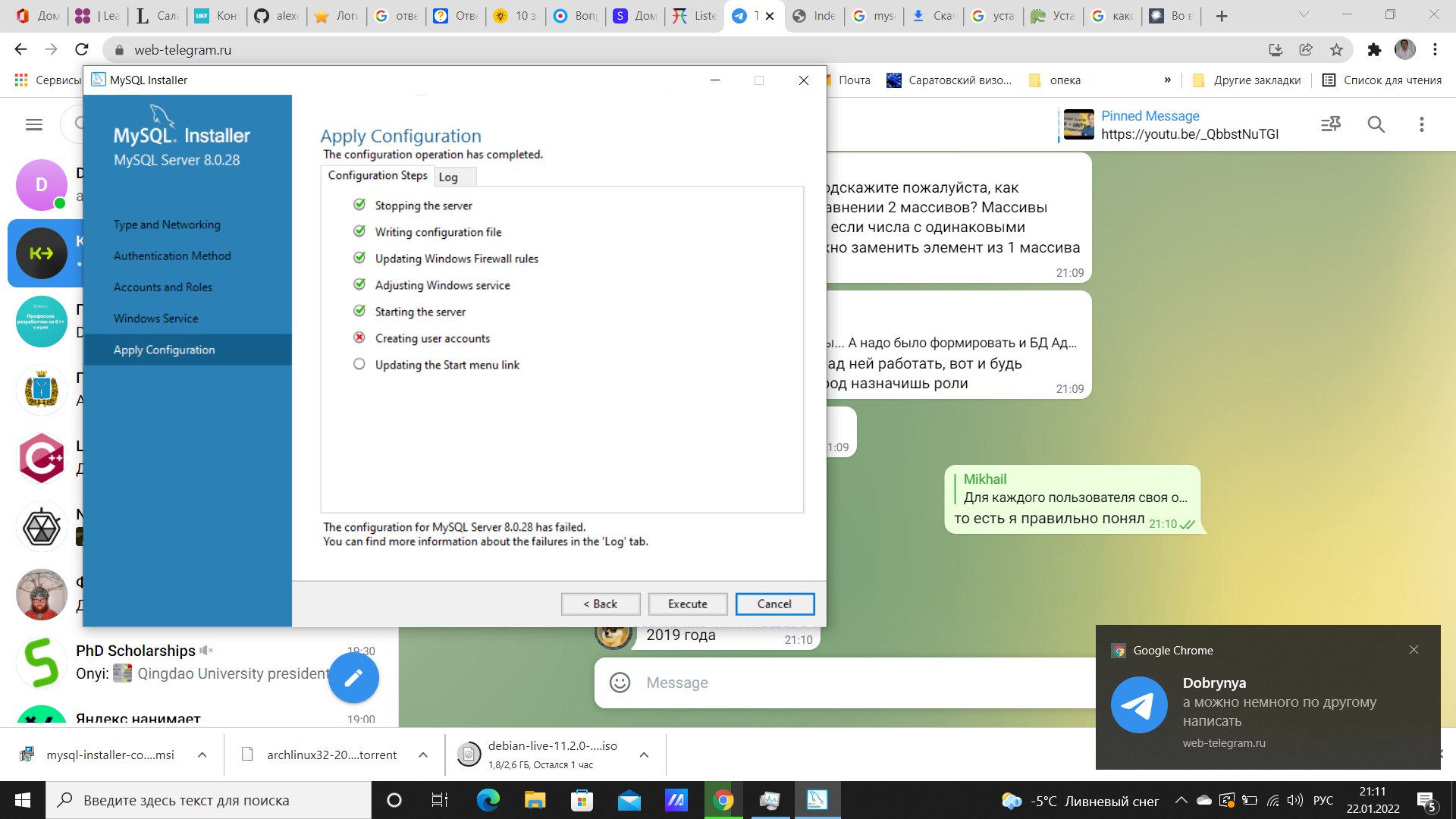The height and width of the screenshot is (819, 1456).
Task: Switch to the Log tab
Action: coord(448,177)
